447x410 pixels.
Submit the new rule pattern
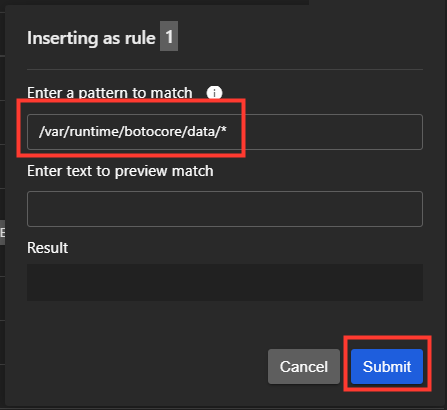coord(387,367)
